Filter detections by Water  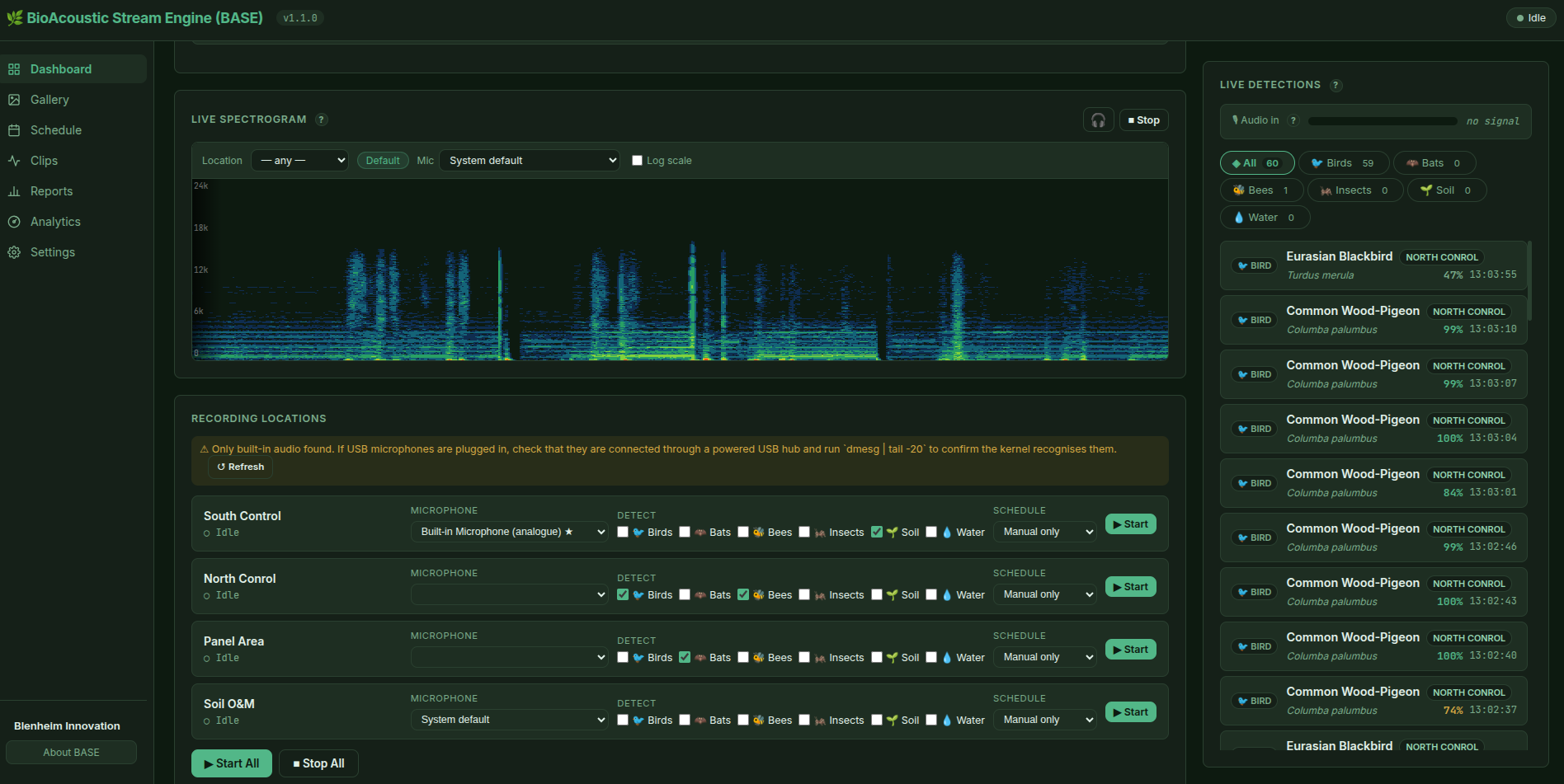[1265, 218]
